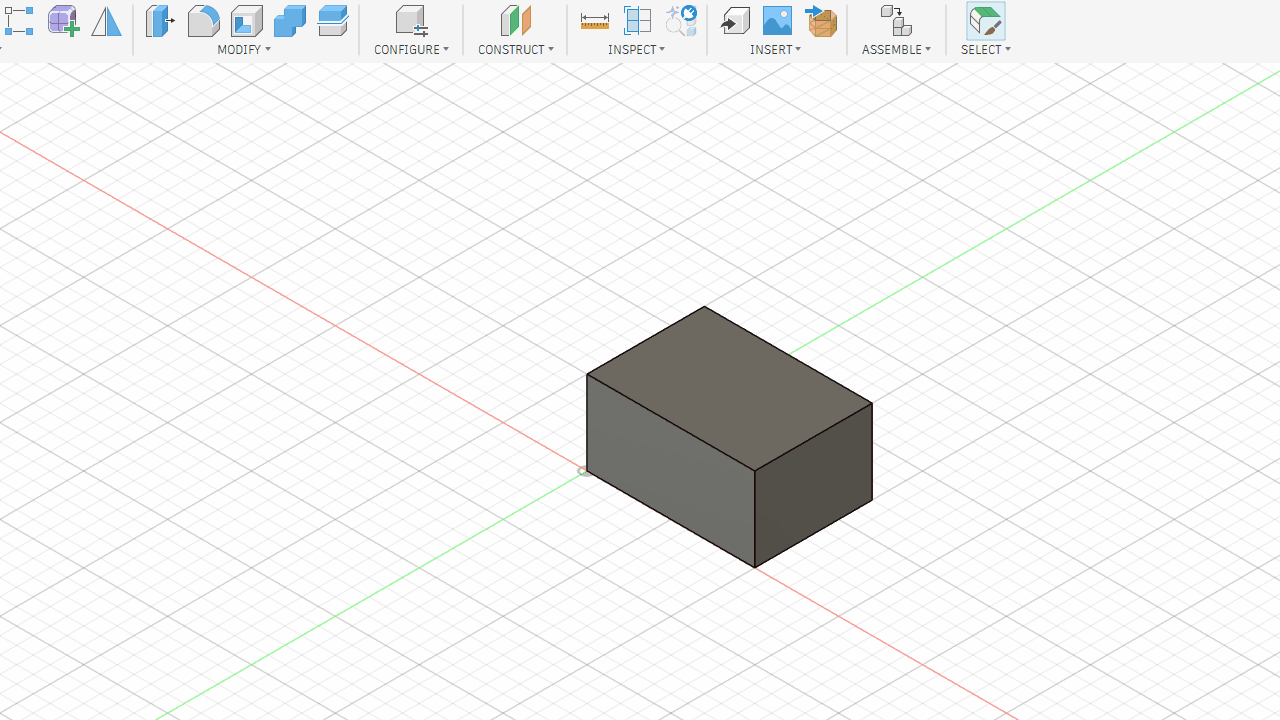Activate the Select tool icon
This screenshot has height=720, width=1280.
point(986,20)
